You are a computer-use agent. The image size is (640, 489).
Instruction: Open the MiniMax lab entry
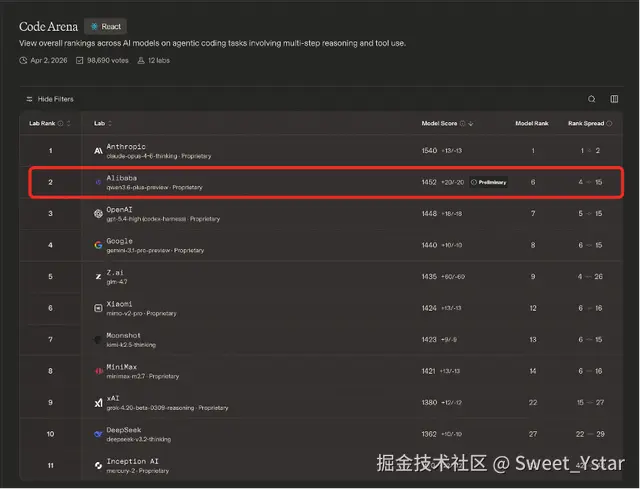(122, 367)
